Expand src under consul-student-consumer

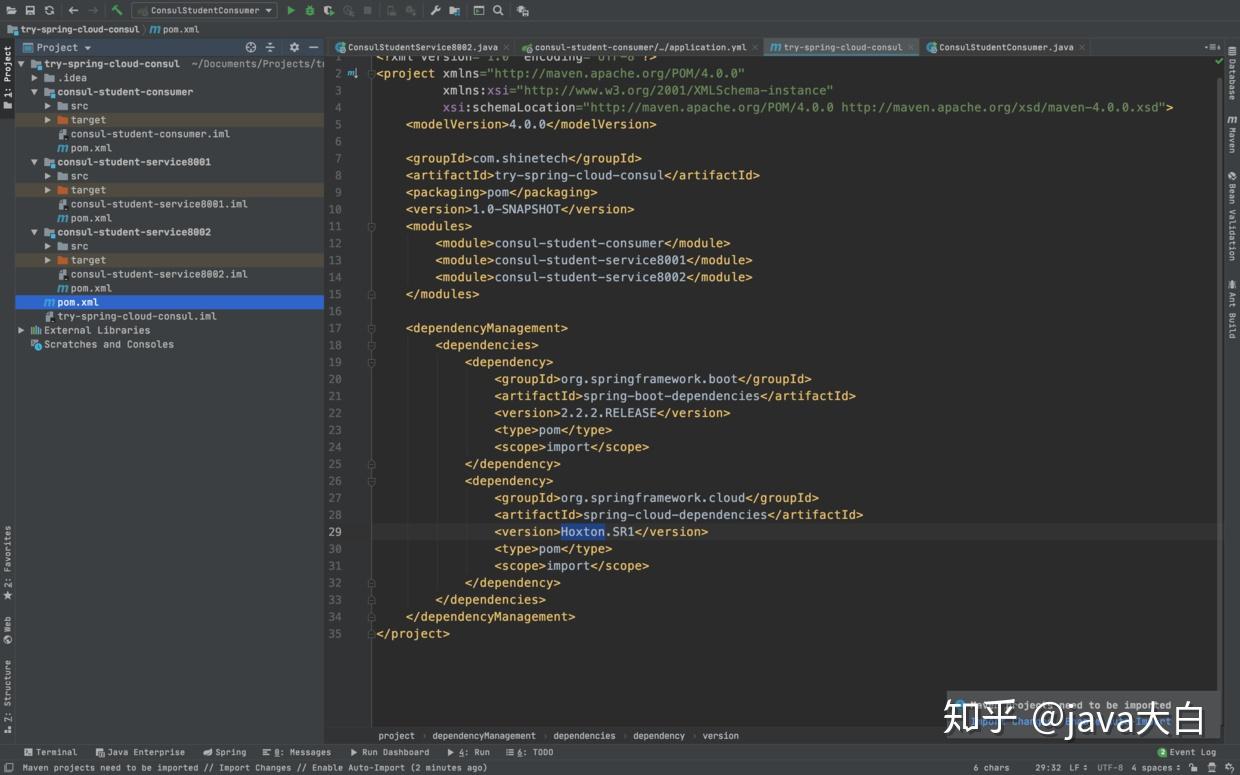pos(48,105)
